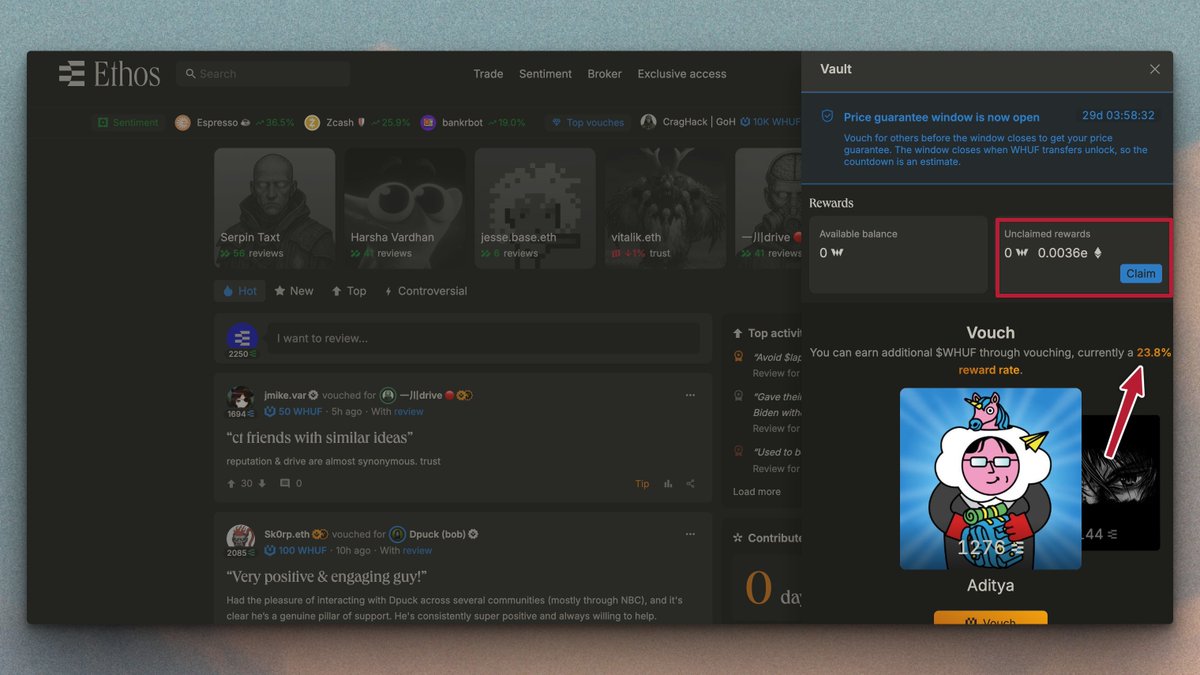Click the Zcash coin icon
This screenshot has height=675, width=1200.
[x=312, y=123]
